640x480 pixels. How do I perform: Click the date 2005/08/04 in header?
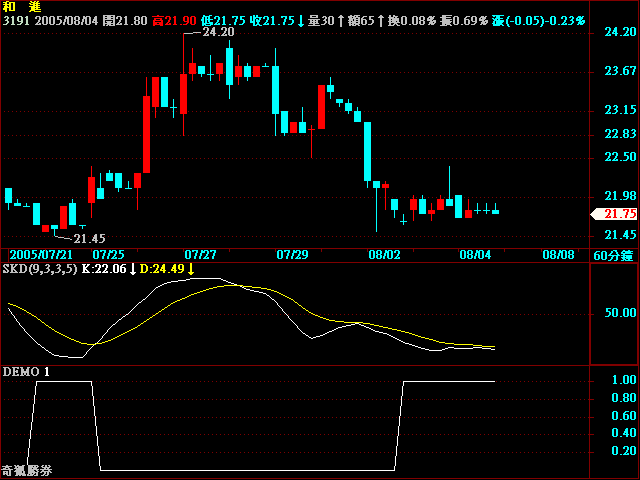click(67, 21)
